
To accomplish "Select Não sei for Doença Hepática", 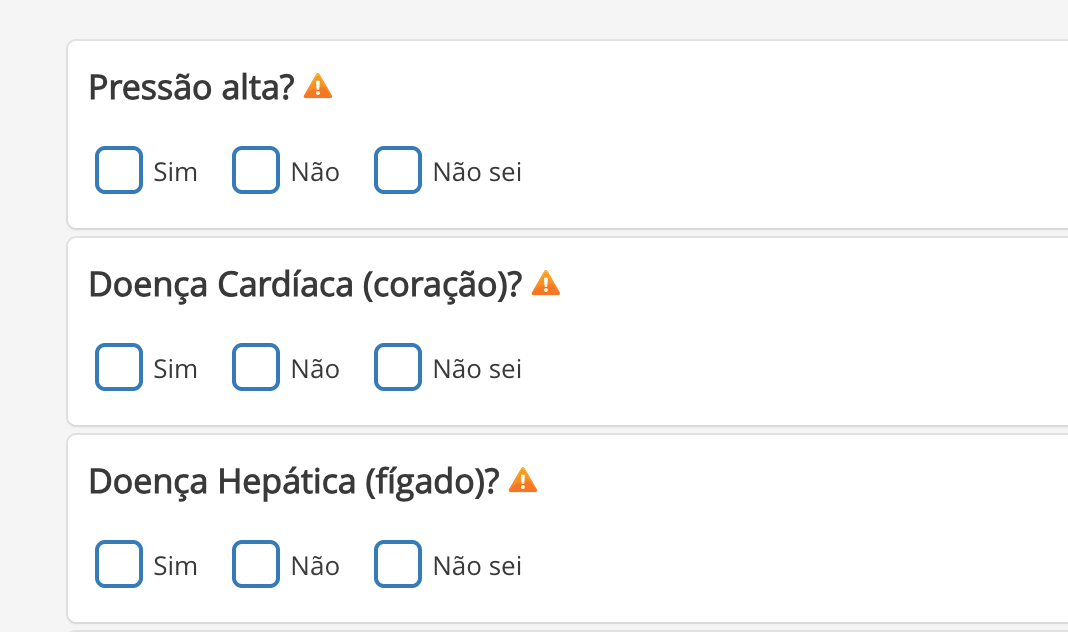I will pyautogui.click(x=398, y=564).
